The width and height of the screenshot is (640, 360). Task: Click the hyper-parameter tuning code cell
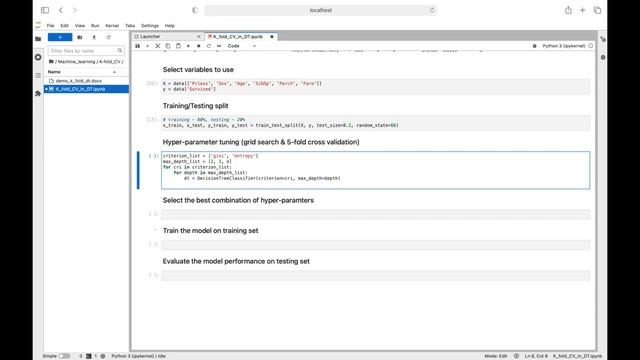click(x=375, y=170)
